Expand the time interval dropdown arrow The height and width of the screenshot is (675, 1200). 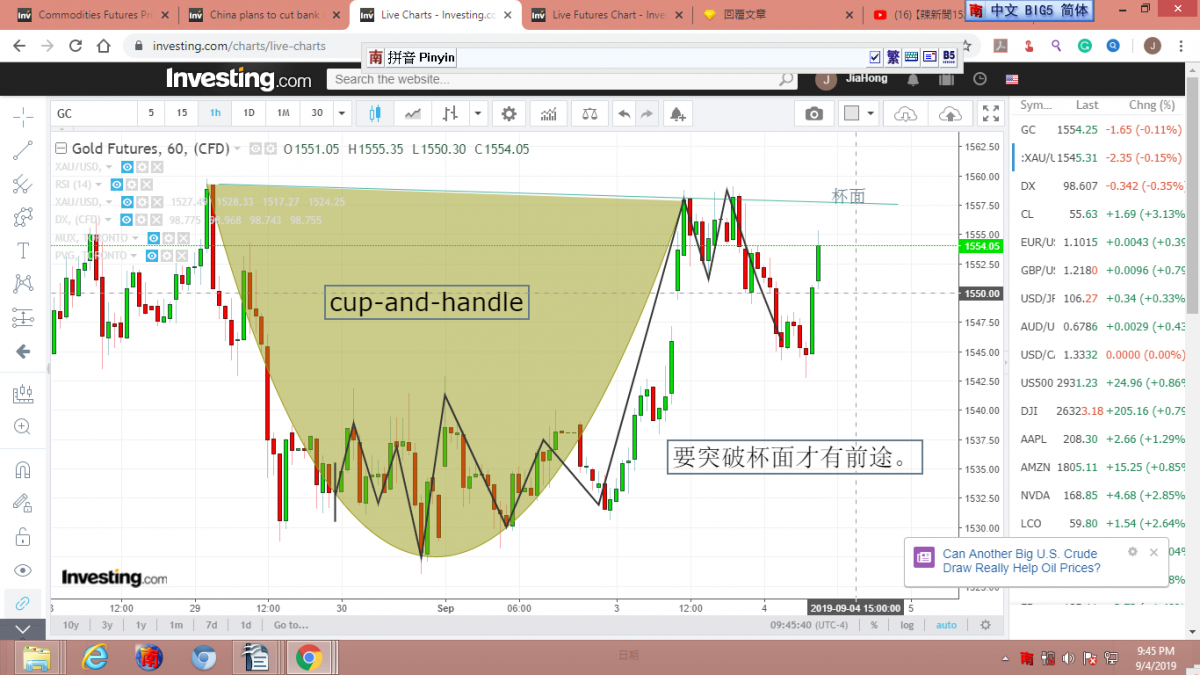click(342, 114)
